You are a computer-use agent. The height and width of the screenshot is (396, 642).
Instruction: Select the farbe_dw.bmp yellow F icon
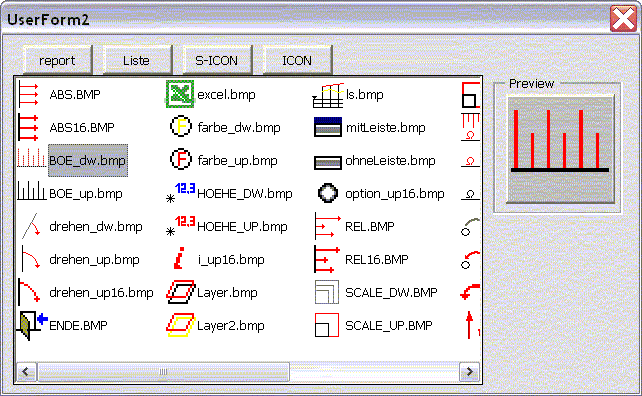pyautogui.click(x=181, y=127)
